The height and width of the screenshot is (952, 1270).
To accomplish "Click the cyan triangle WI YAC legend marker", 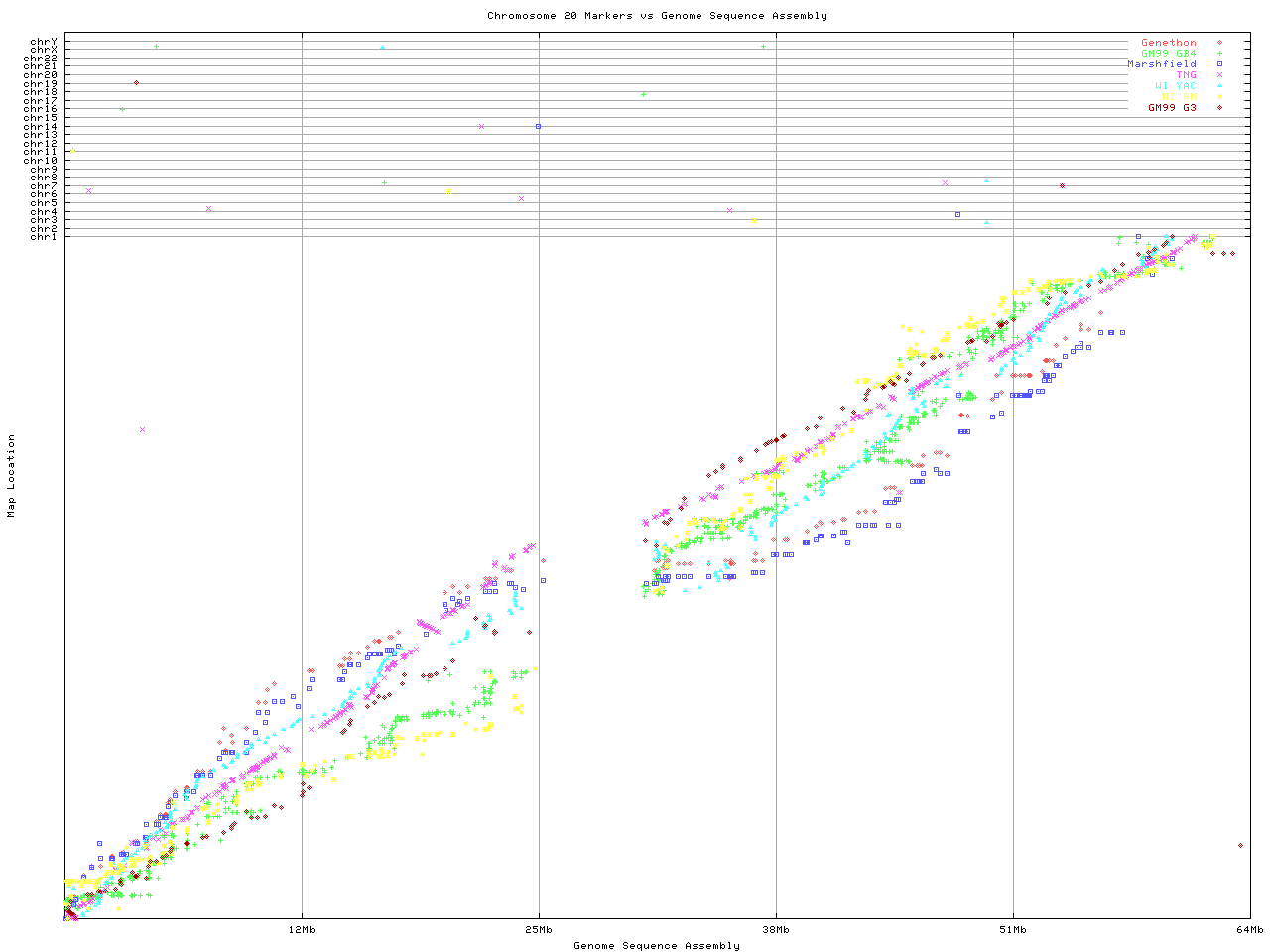I will [1219, 86].
